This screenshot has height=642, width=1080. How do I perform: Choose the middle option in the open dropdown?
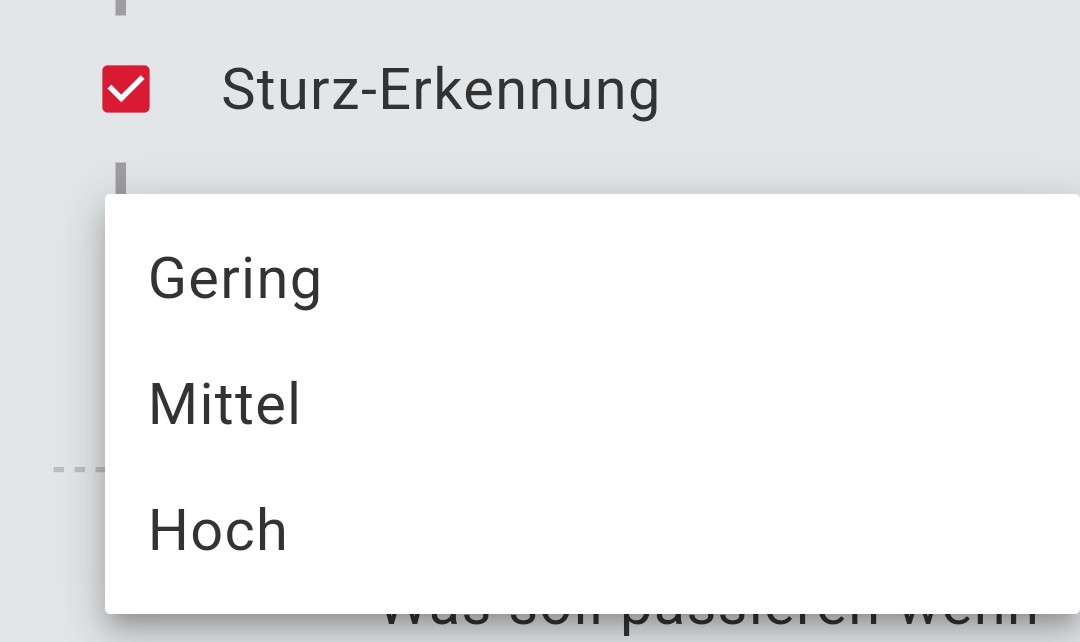[x=222, y=404]
